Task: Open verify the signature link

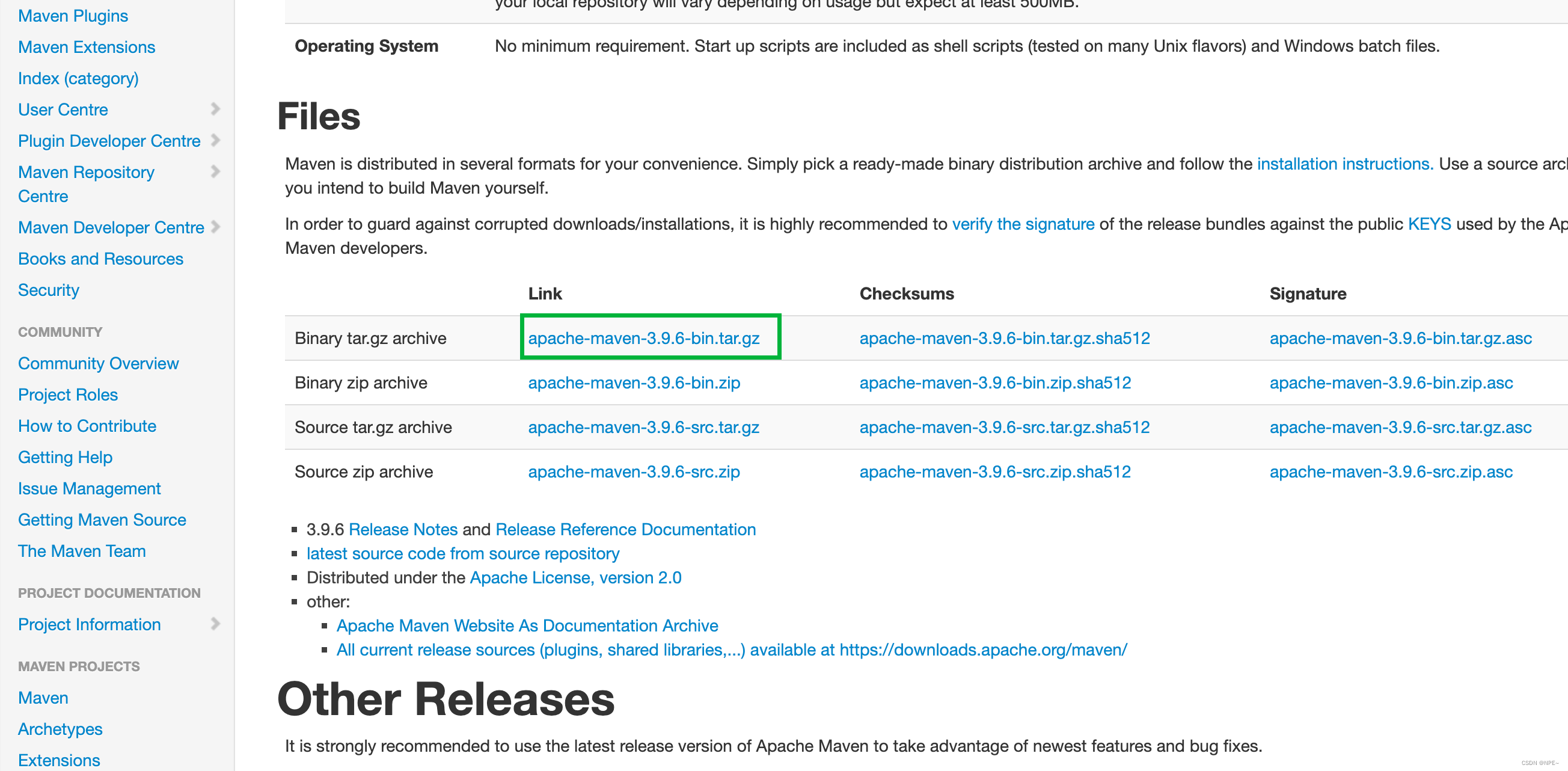Action: tap(1023, 224)
